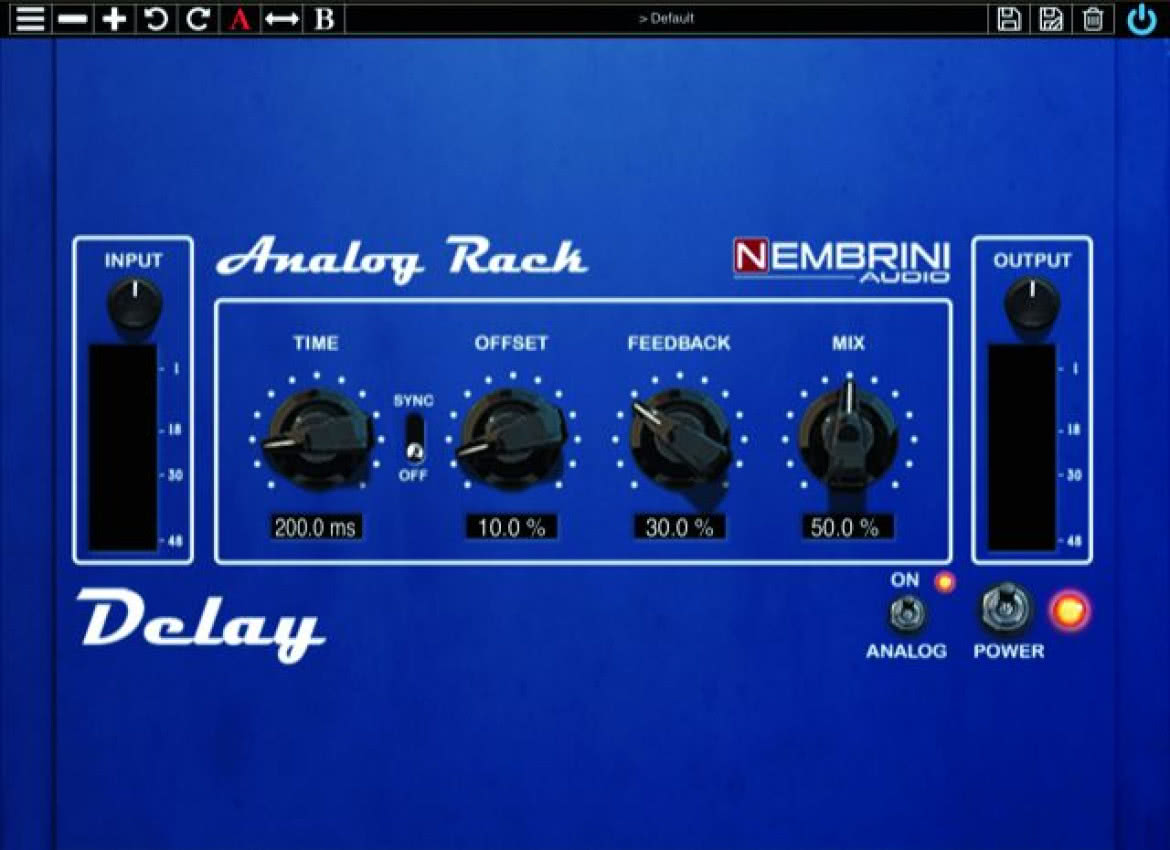Click the OUTPUT gain knob

[x=1032, y=304]
